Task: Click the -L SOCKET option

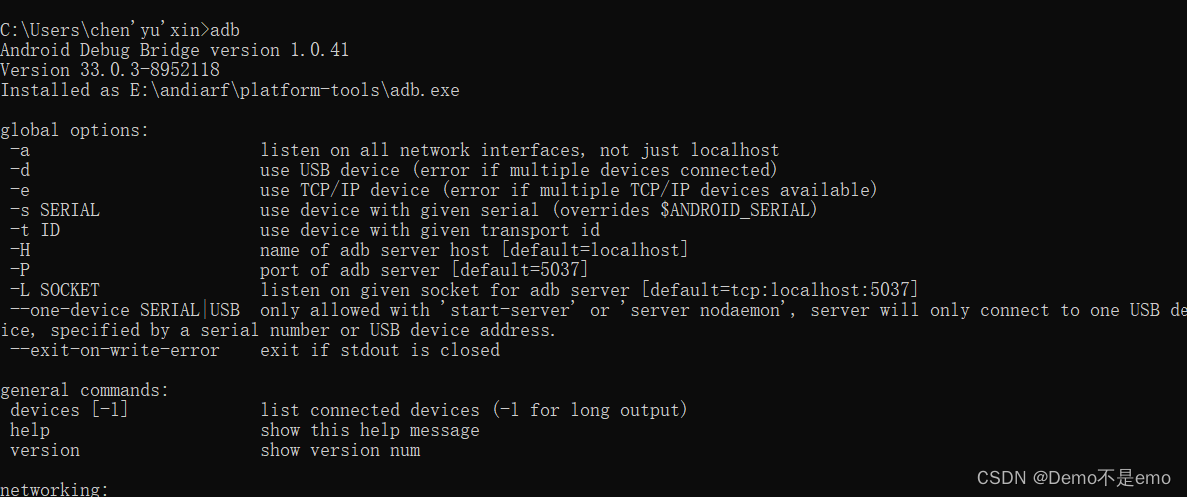Action: [x=55, y=290]
